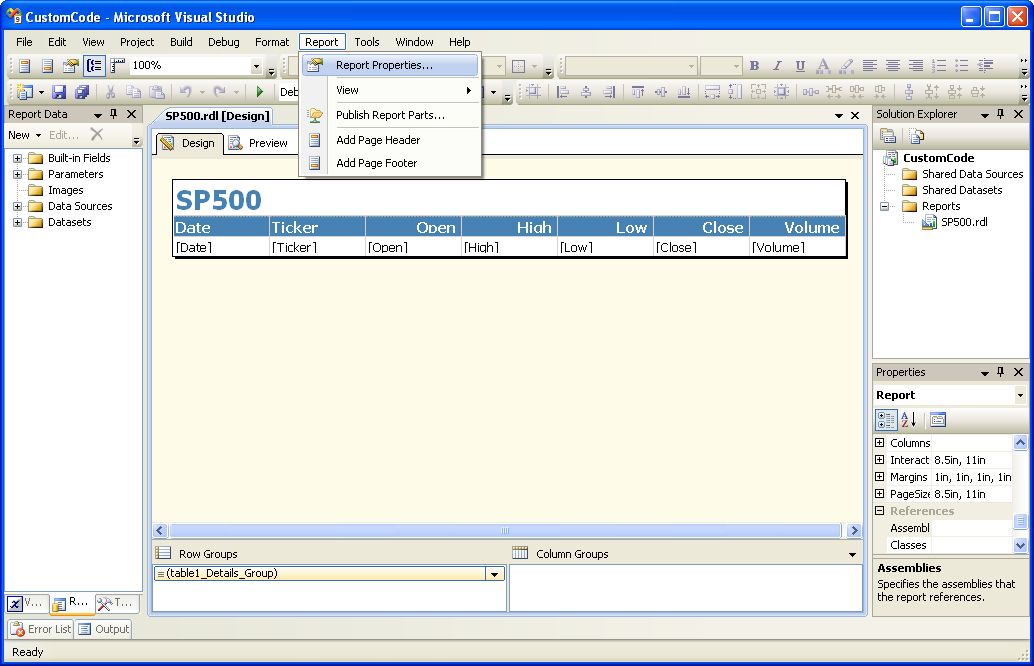Select the SP500 title textbox

[508, 200]
